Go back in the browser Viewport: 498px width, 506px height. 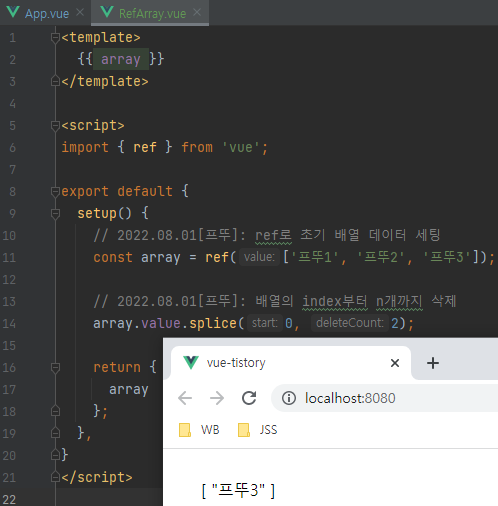(x=185, y=398)
